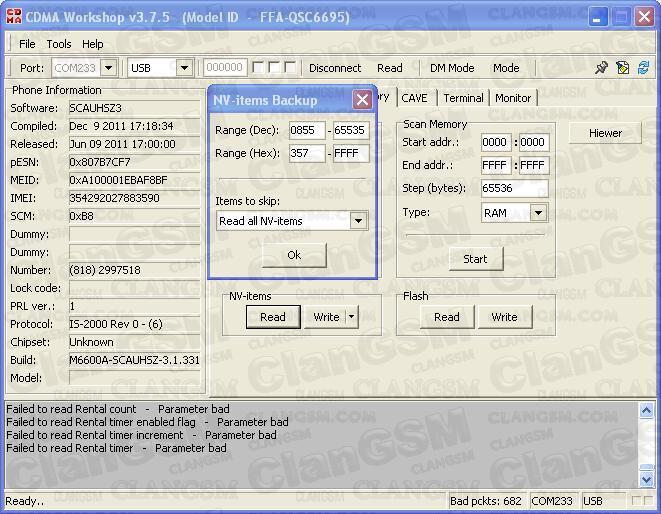The image size is (661, 514).
Task: Toggle the second checkbox next to the 000000 field
Action: pyautogui.click(x=274, y=67)
